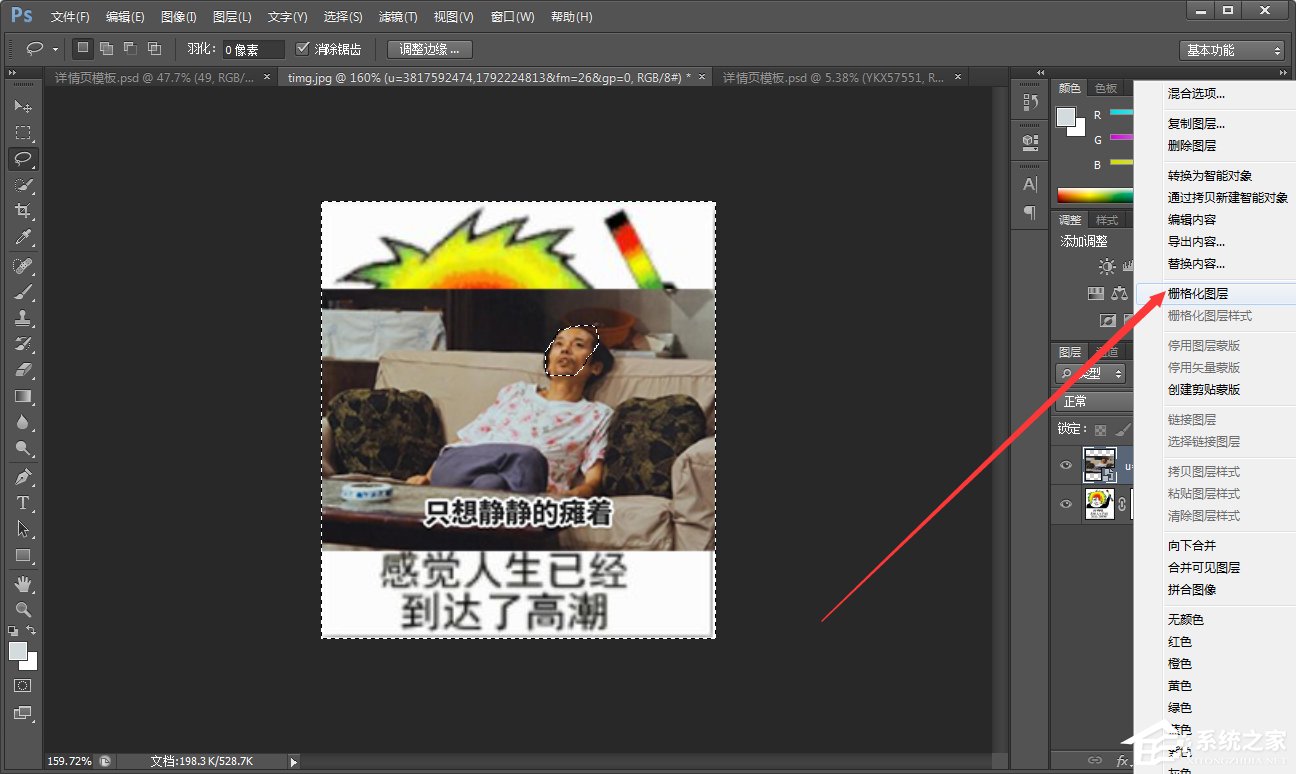Hide the top layer via its eye icon

click(x=1065, y=464)
